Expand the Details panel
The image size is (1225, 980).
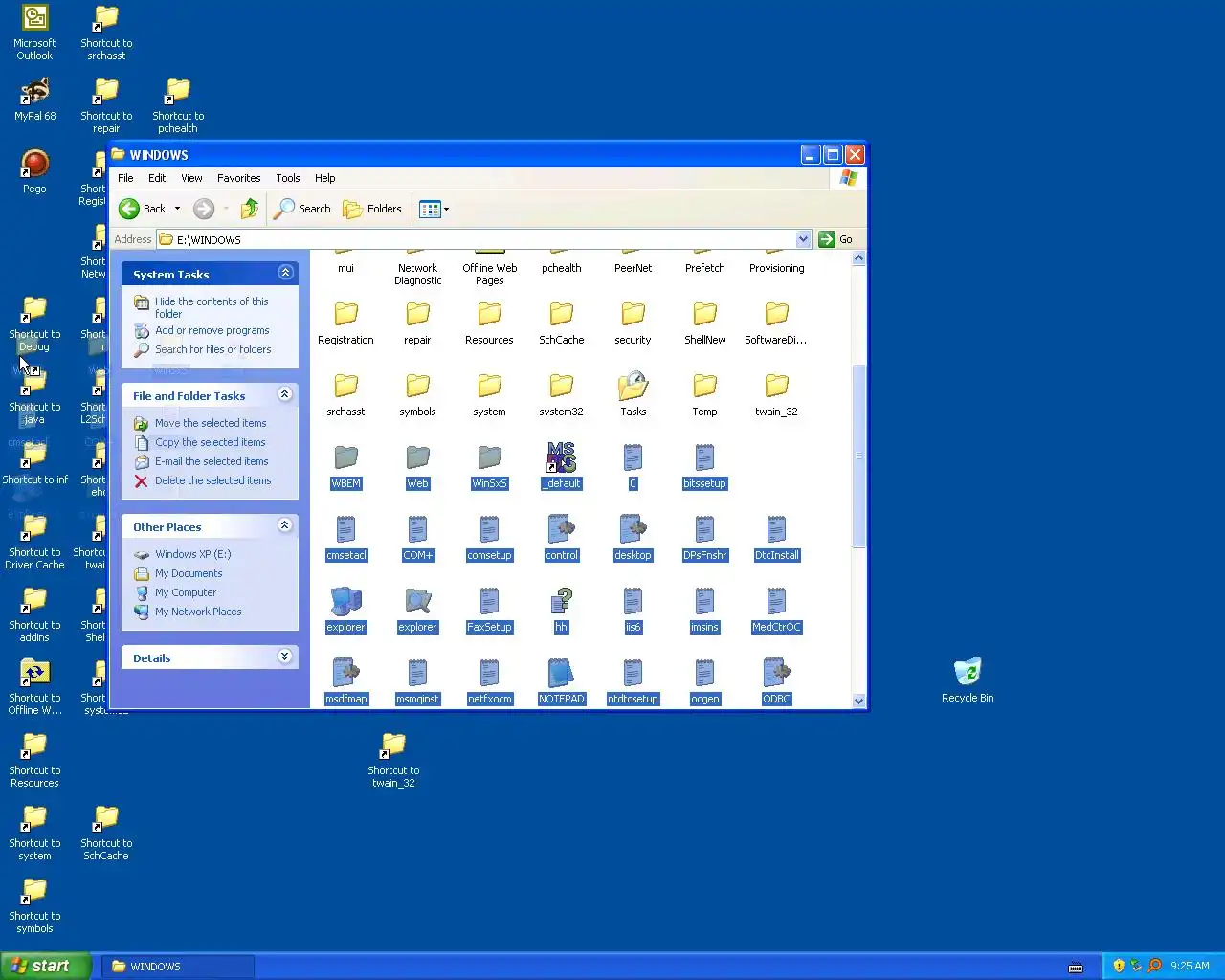[285, 657]
